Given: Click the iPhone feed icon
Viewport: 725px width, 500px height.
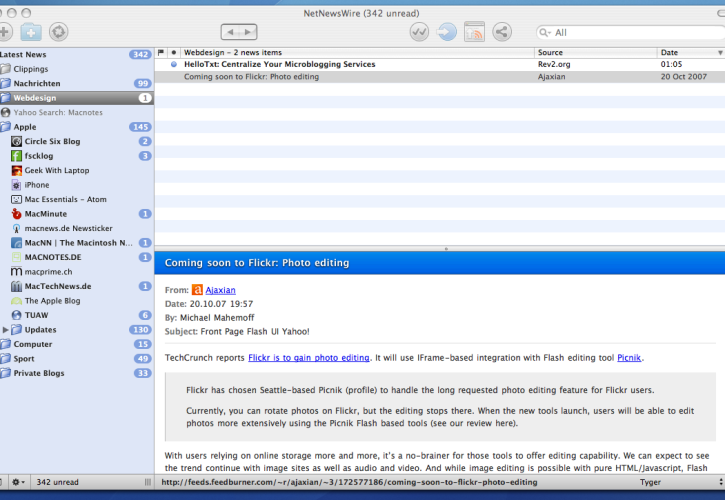Looking at the screenshot, I should coord(16,185).
